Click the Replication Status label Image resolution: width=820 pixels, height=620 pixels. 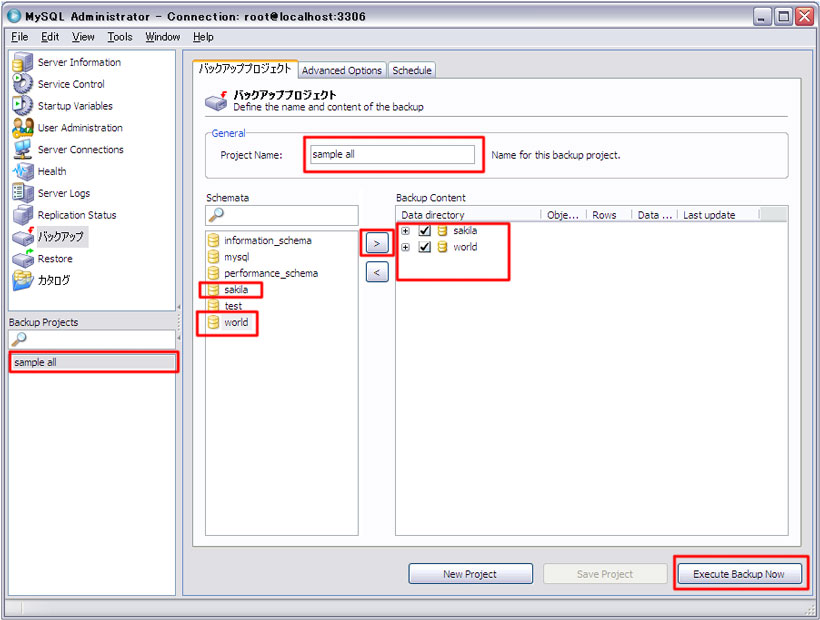(77, 215)
